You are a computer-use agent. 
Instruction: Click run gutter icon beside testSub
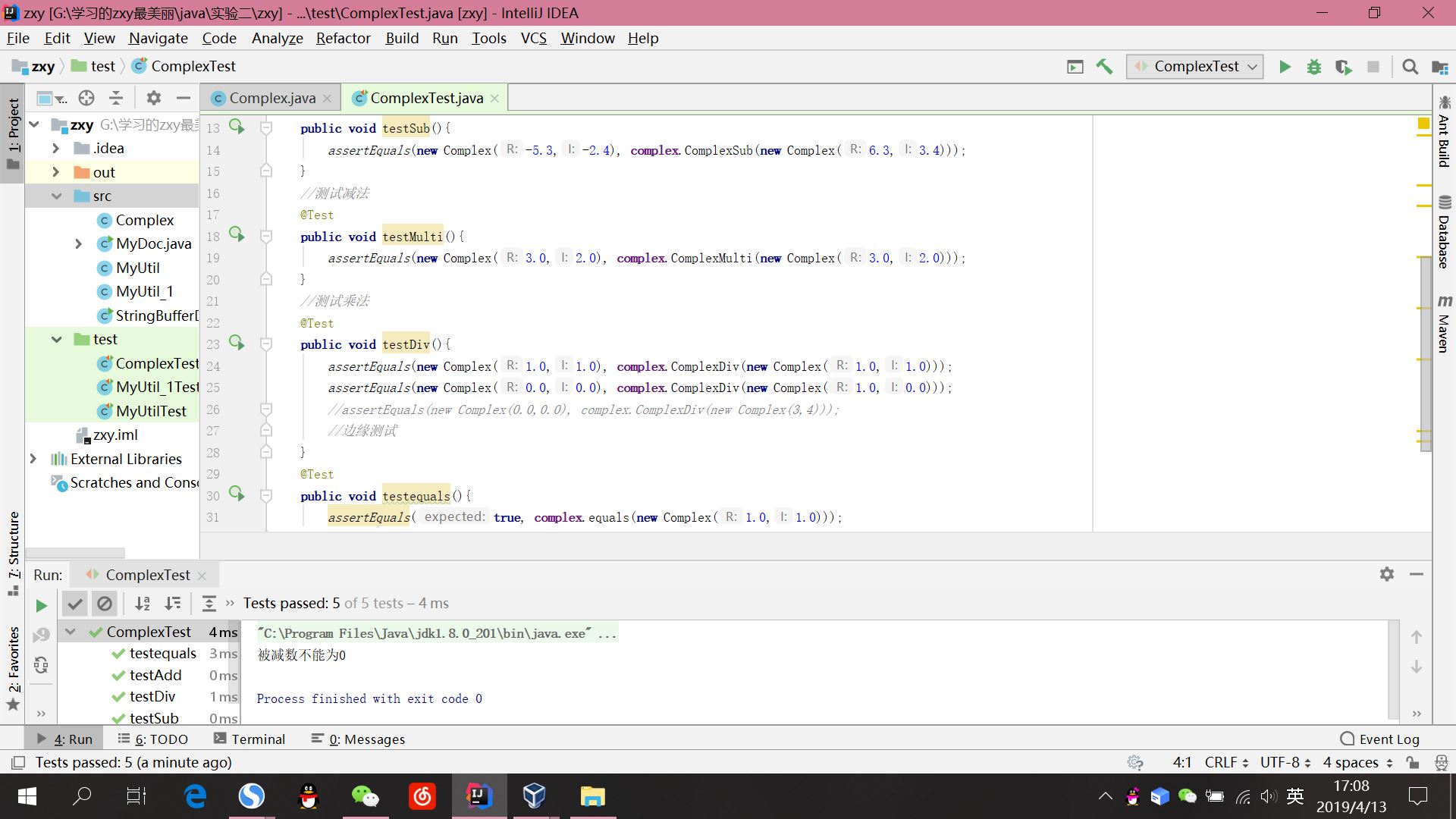tap(237, 127)
